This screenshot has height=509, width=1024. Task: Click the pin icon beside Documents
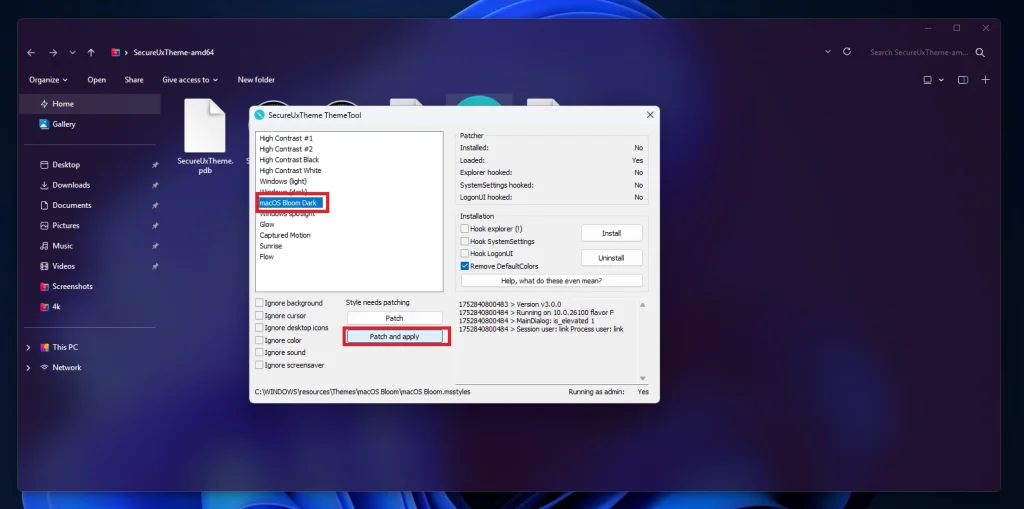(x=155, y=206)
